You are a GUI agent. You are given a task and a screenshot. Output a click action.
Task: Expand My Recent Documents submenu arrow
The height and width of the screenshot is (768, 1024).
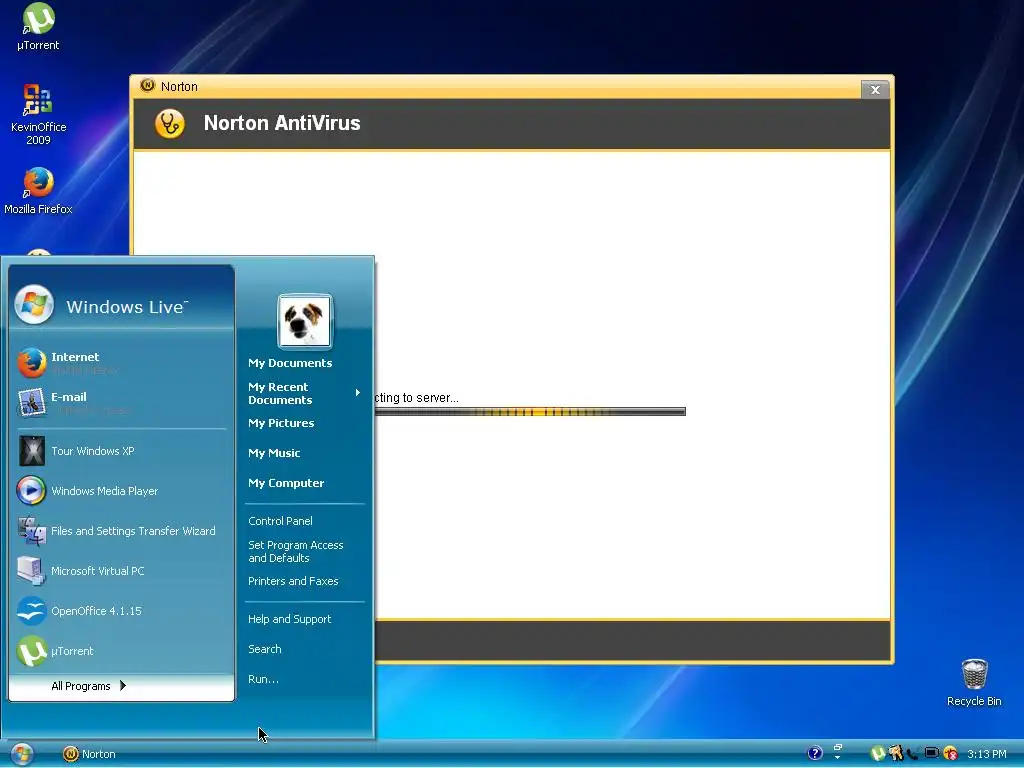click(357, 392)
